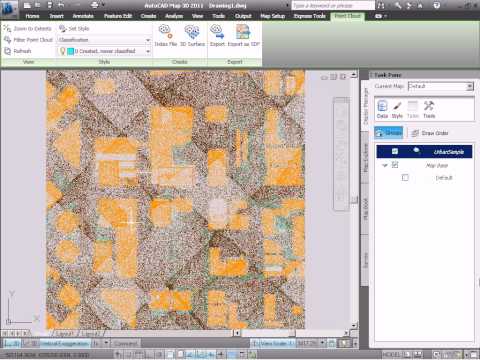Toggle the UrbanSample layer checkbox

[x=395, y=152]
